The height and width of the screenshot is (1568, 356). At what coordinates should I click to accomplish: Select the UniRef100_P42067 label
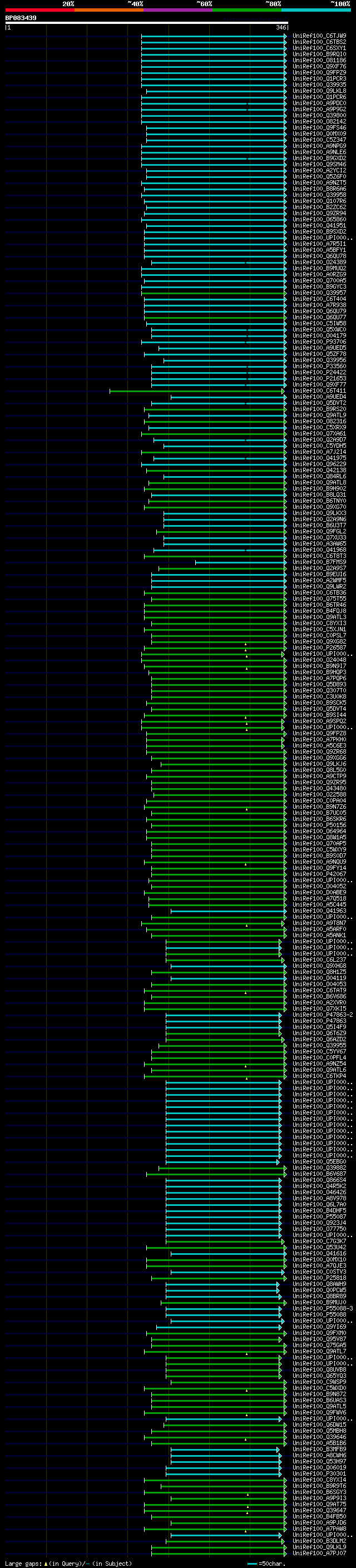click(319, 874)
